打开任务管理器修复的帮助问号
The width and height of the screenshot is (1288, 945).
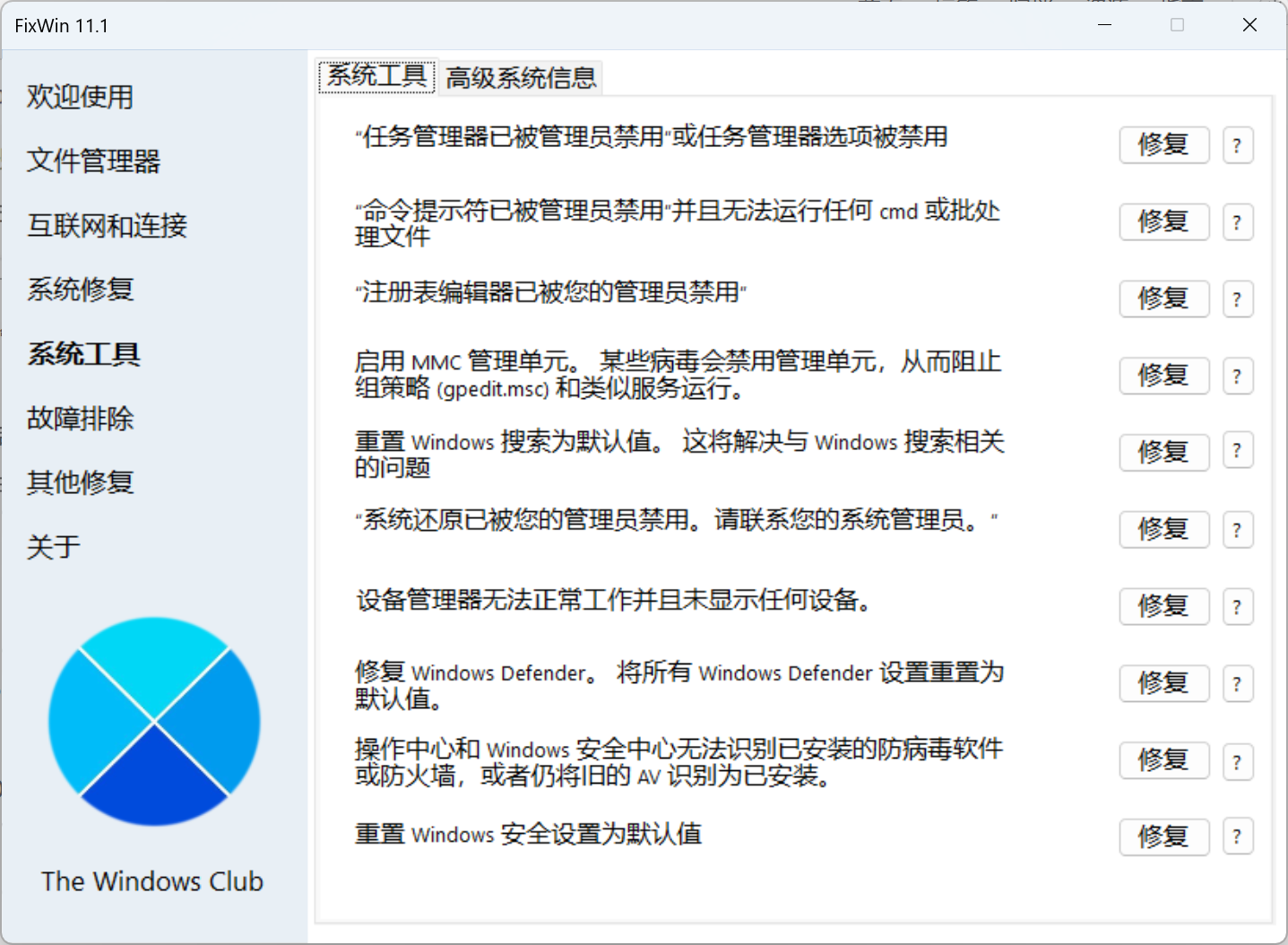(x=1238, y=144)
